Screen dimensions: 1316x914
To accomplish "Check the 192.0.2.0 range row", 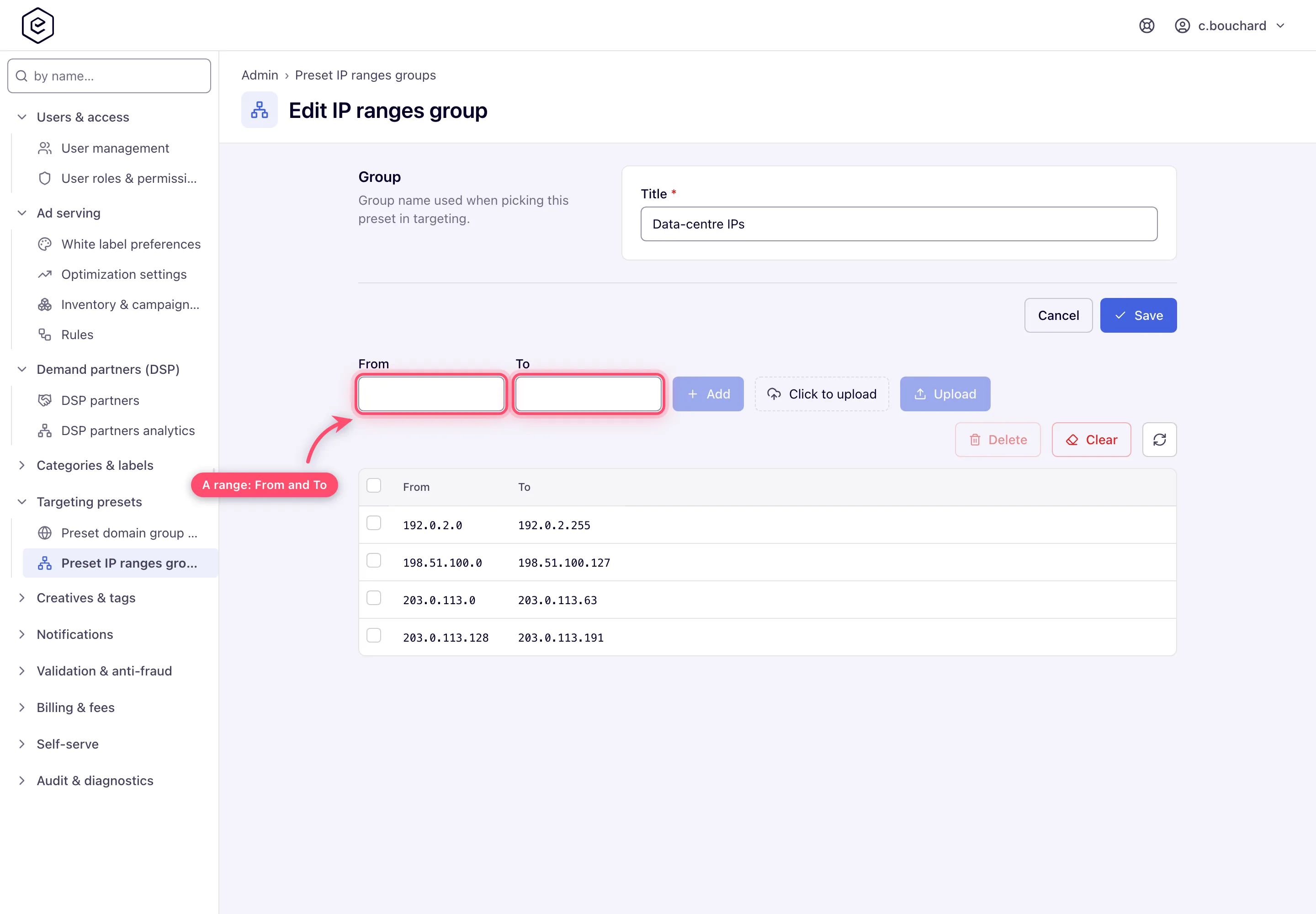I will (x=374, y=523).
